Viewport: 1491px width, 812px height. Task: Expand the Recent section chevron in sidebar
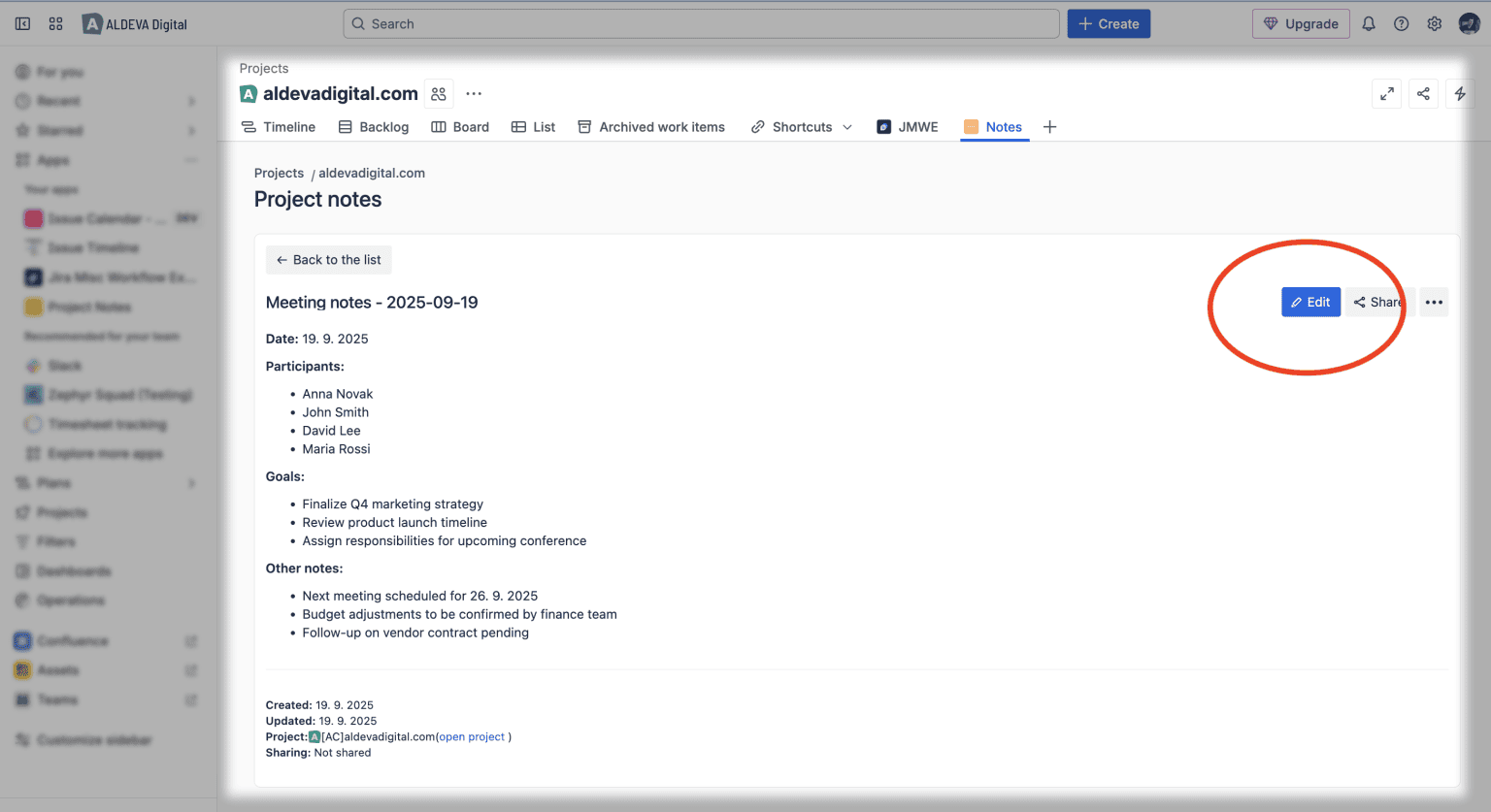tap(191, 101)
